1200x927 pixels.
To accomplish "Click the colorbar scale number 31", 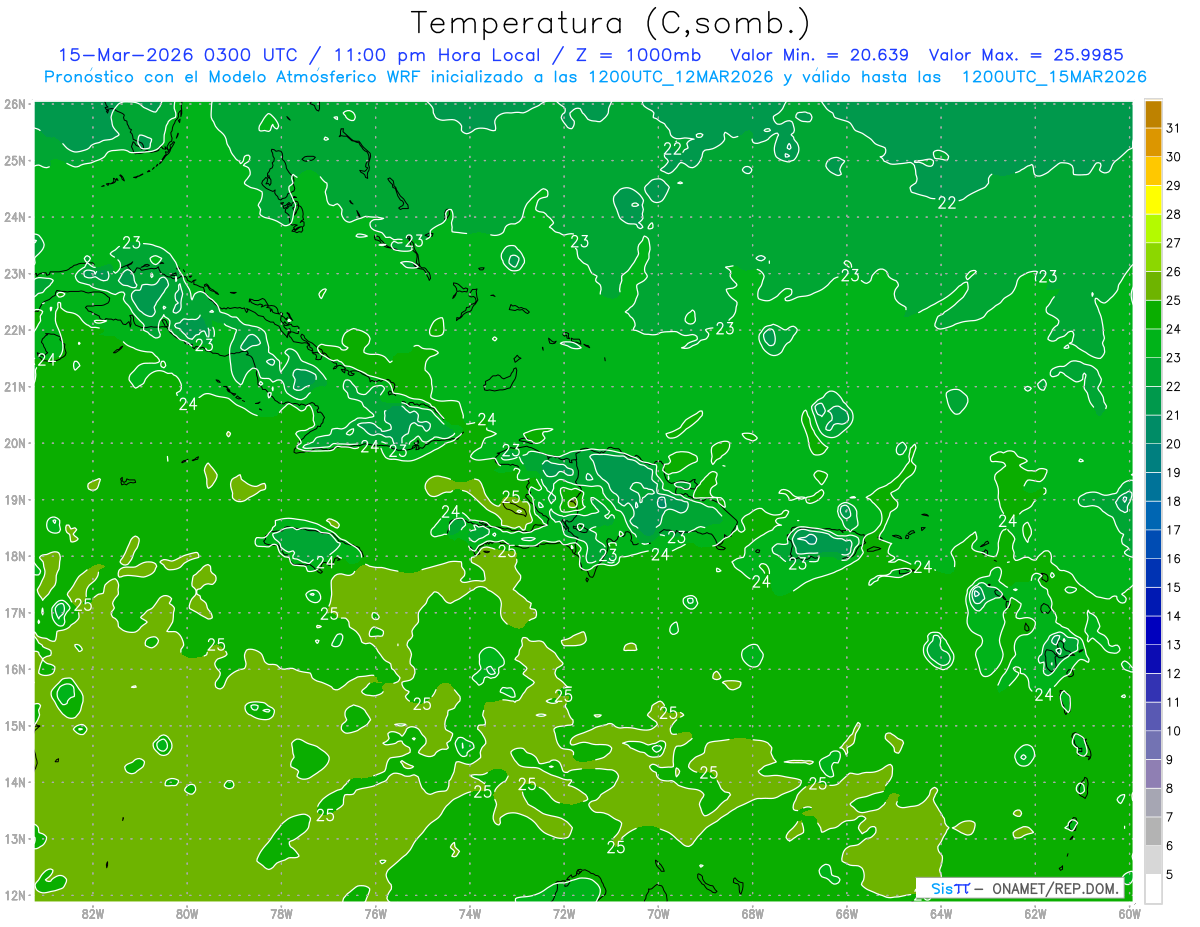I will tap(1173, 128).
